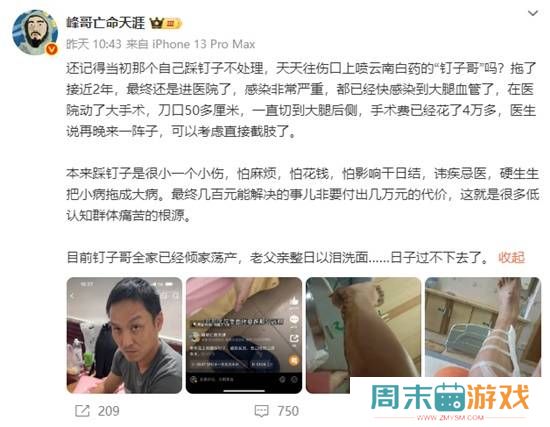Collapse the post with 收起

coord(511,257)
